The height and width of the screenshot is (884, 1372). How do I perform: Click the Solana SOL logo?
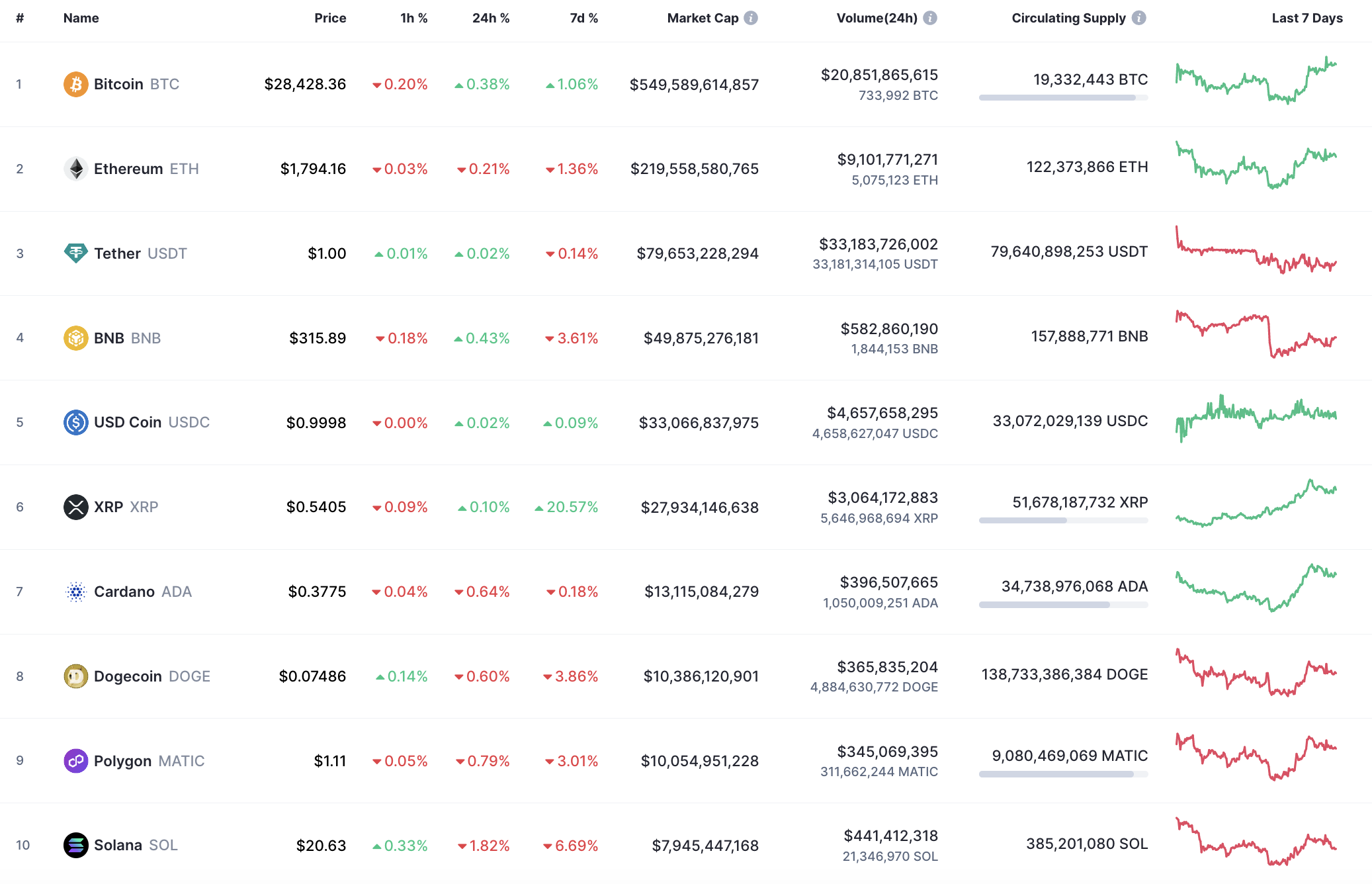[x=76, y=845]
